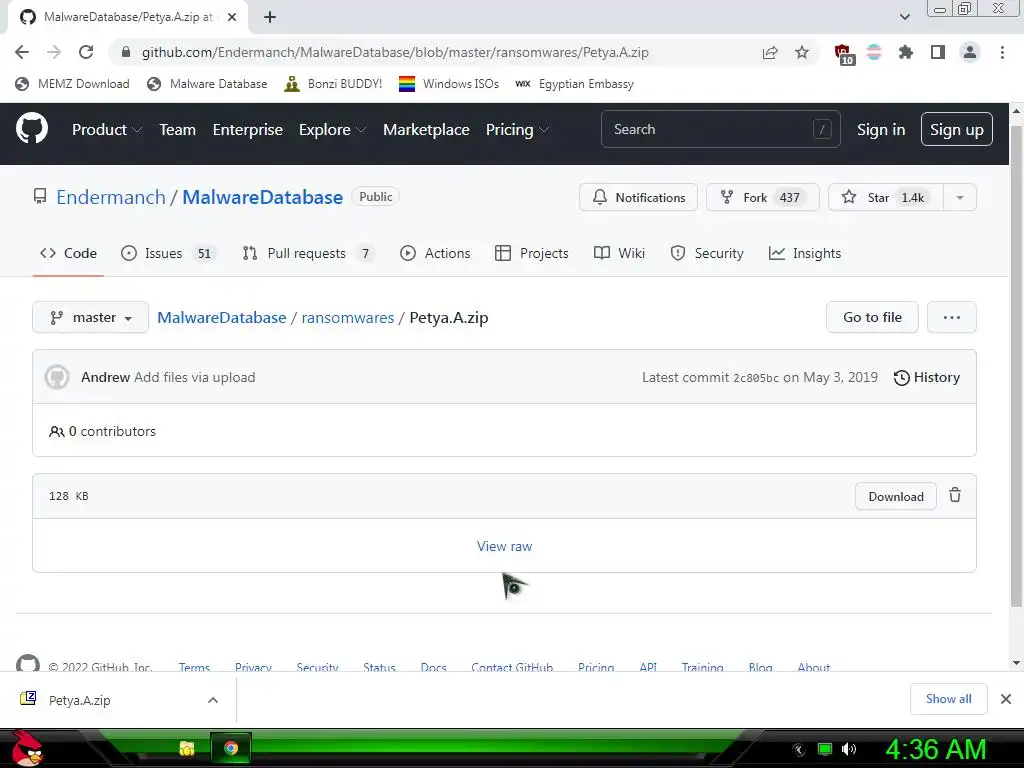Click Go to file button

[x=872, y=317]
